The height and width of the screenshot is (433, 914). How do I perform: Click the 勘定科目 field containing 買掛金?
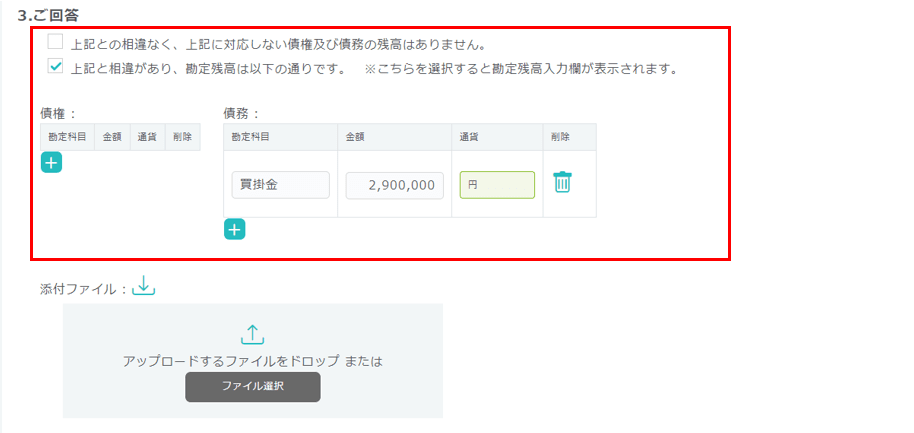[x=280, y=185]
